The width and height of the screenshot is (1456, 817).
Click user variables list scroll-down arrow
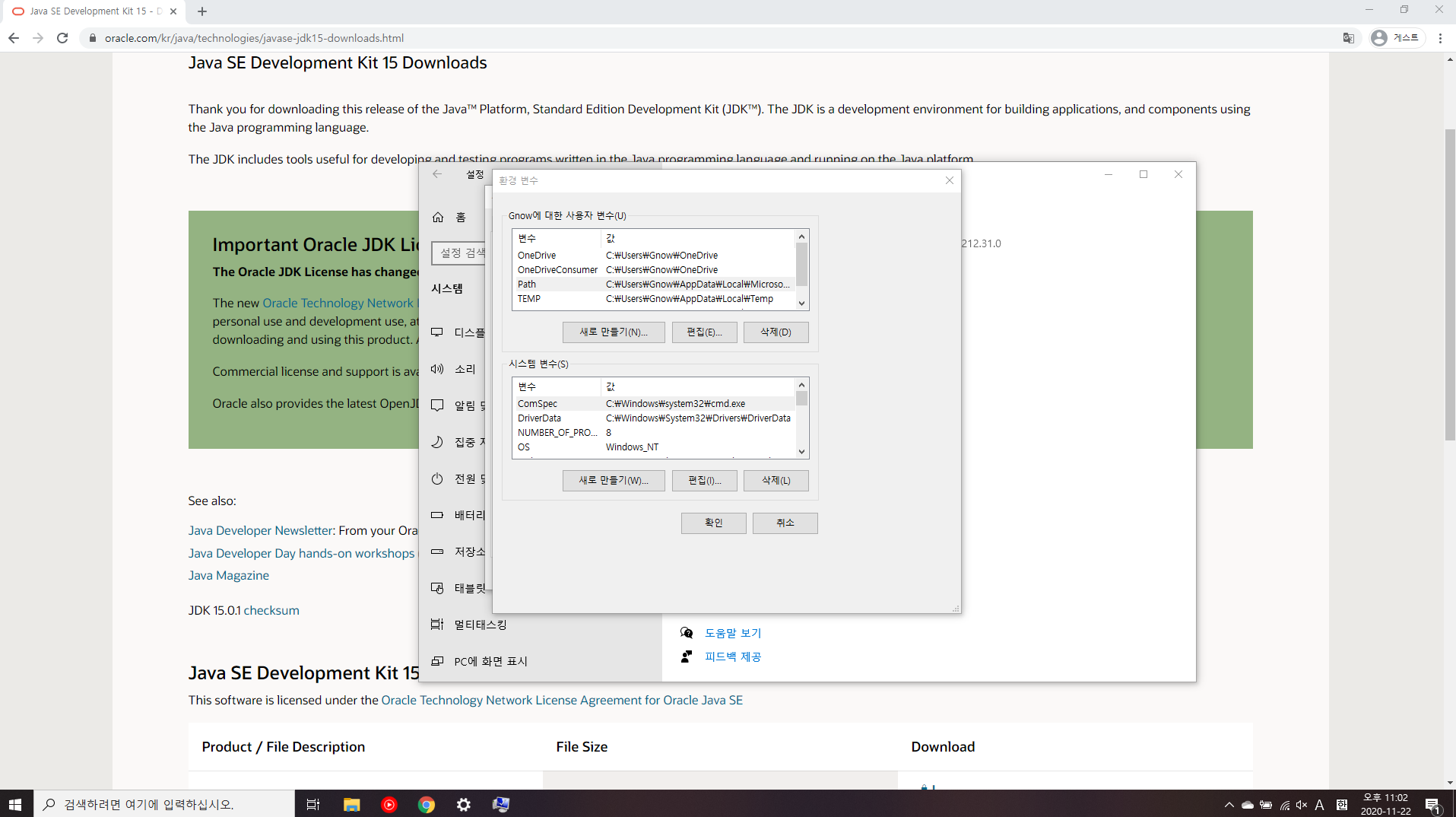801,304
